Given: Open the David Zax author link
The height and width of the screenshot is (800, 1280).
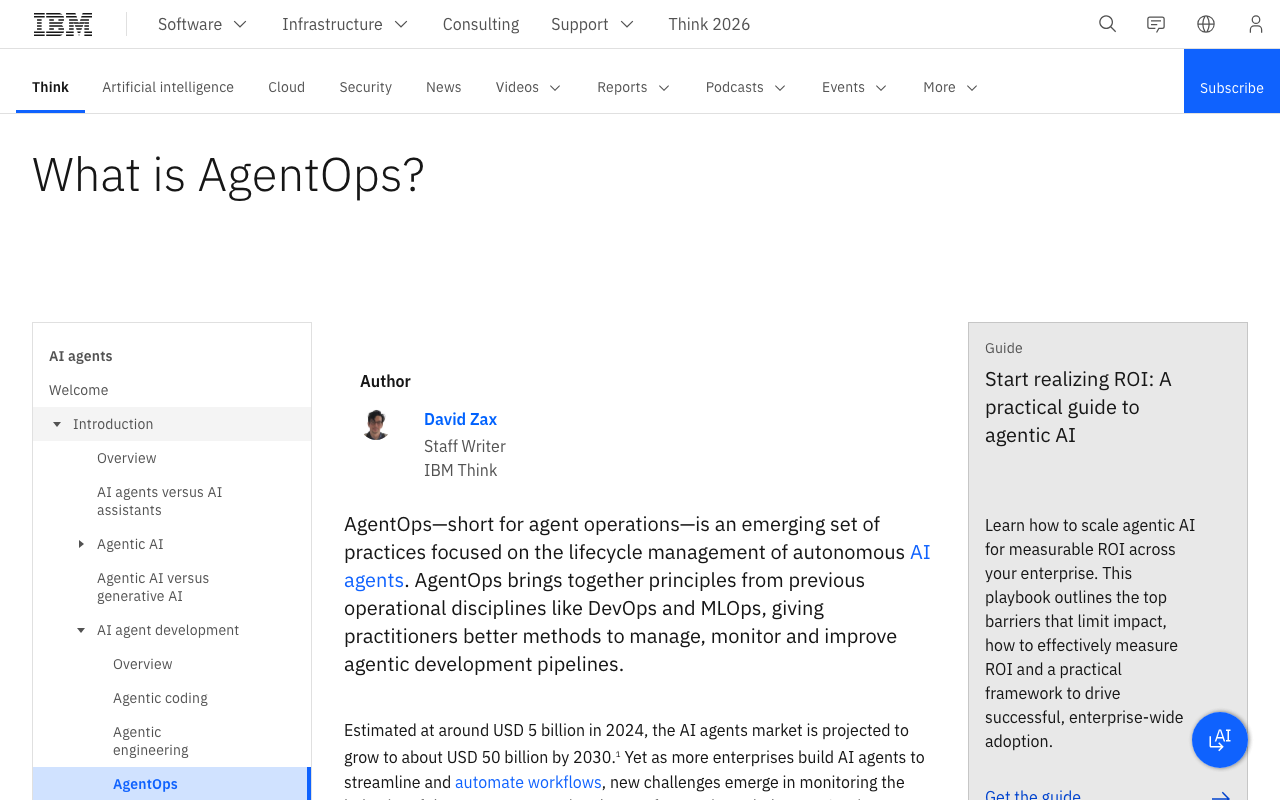Looking at the screenshot, I should pos(460,419).
